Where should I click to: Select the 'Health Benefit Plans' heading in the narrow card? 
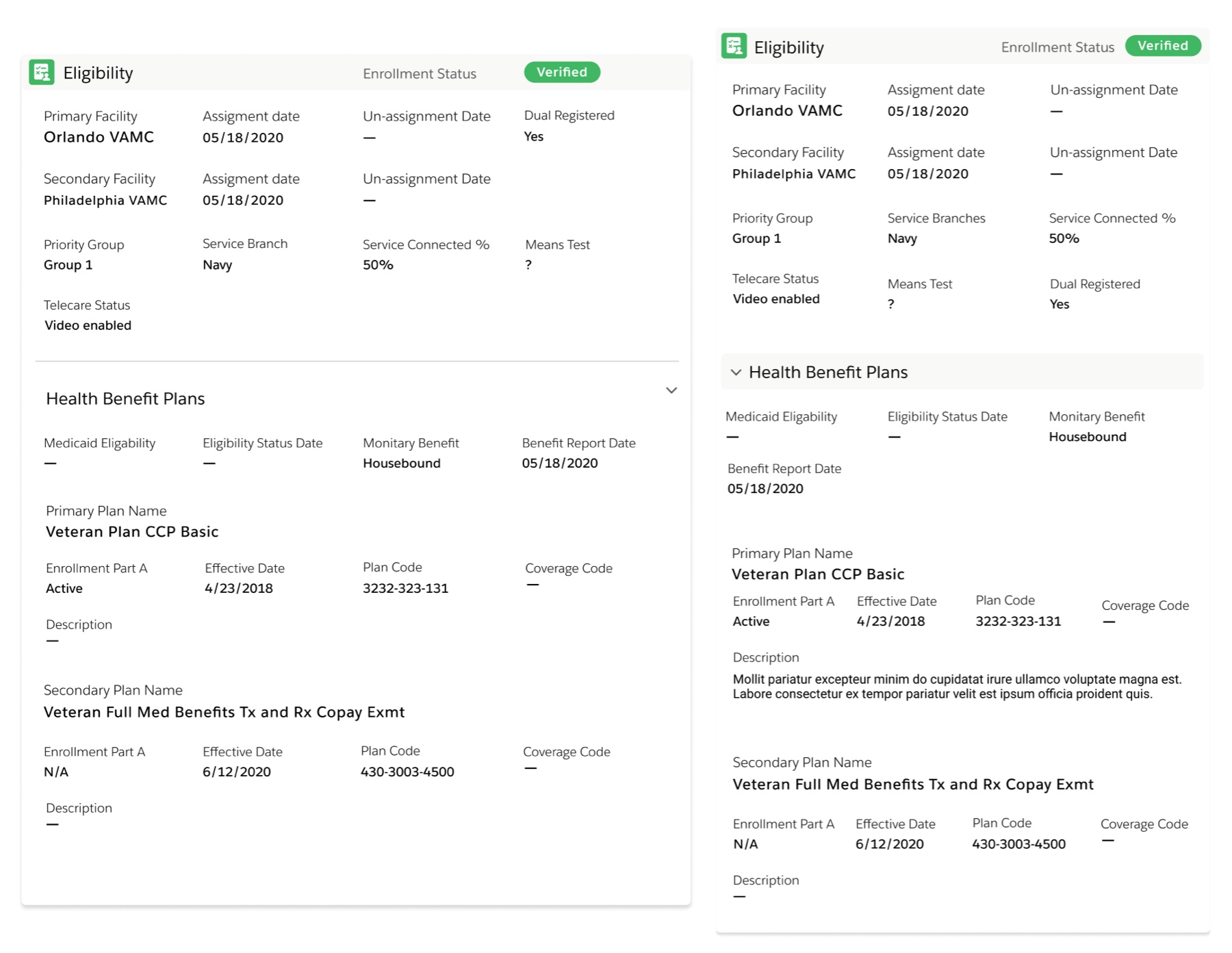pyautogui.click(x=828, y=372)
